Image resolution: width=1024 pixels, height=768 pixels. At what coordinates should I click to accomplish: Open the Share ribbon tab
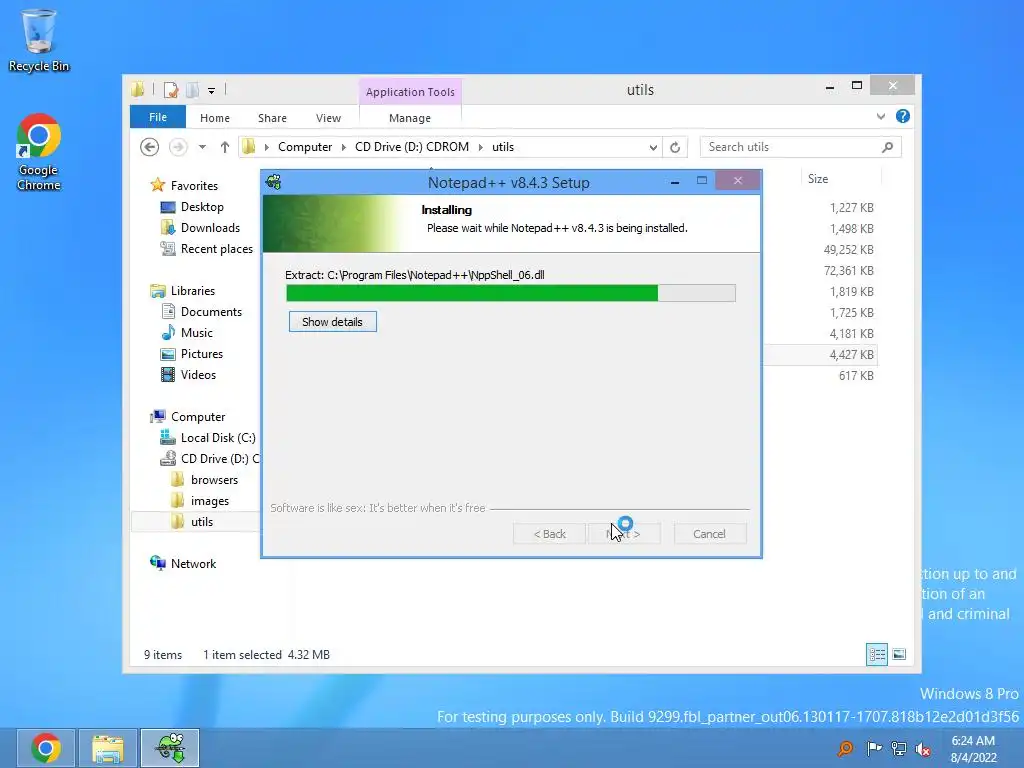[272, 118]
